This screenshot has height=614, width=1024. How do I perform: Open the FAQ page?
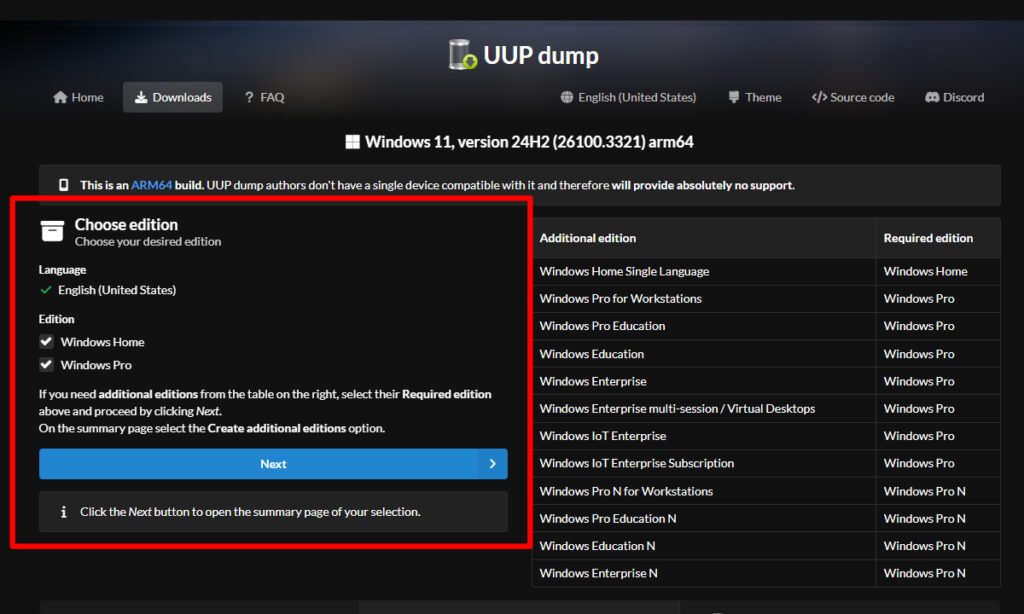tap(264, 97)
